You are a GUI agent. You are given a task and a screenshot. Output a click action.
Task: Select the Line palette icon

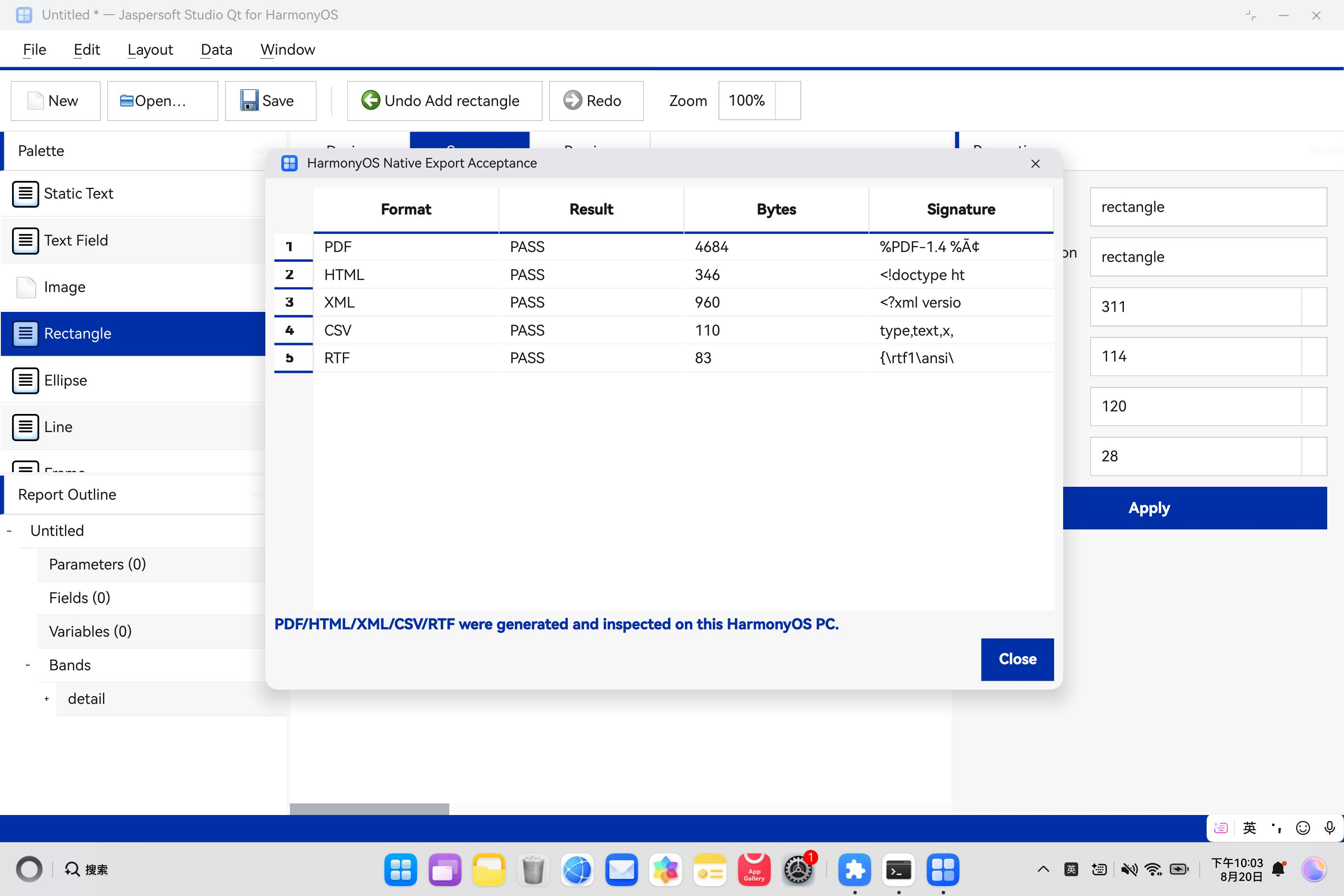(26, 427)
